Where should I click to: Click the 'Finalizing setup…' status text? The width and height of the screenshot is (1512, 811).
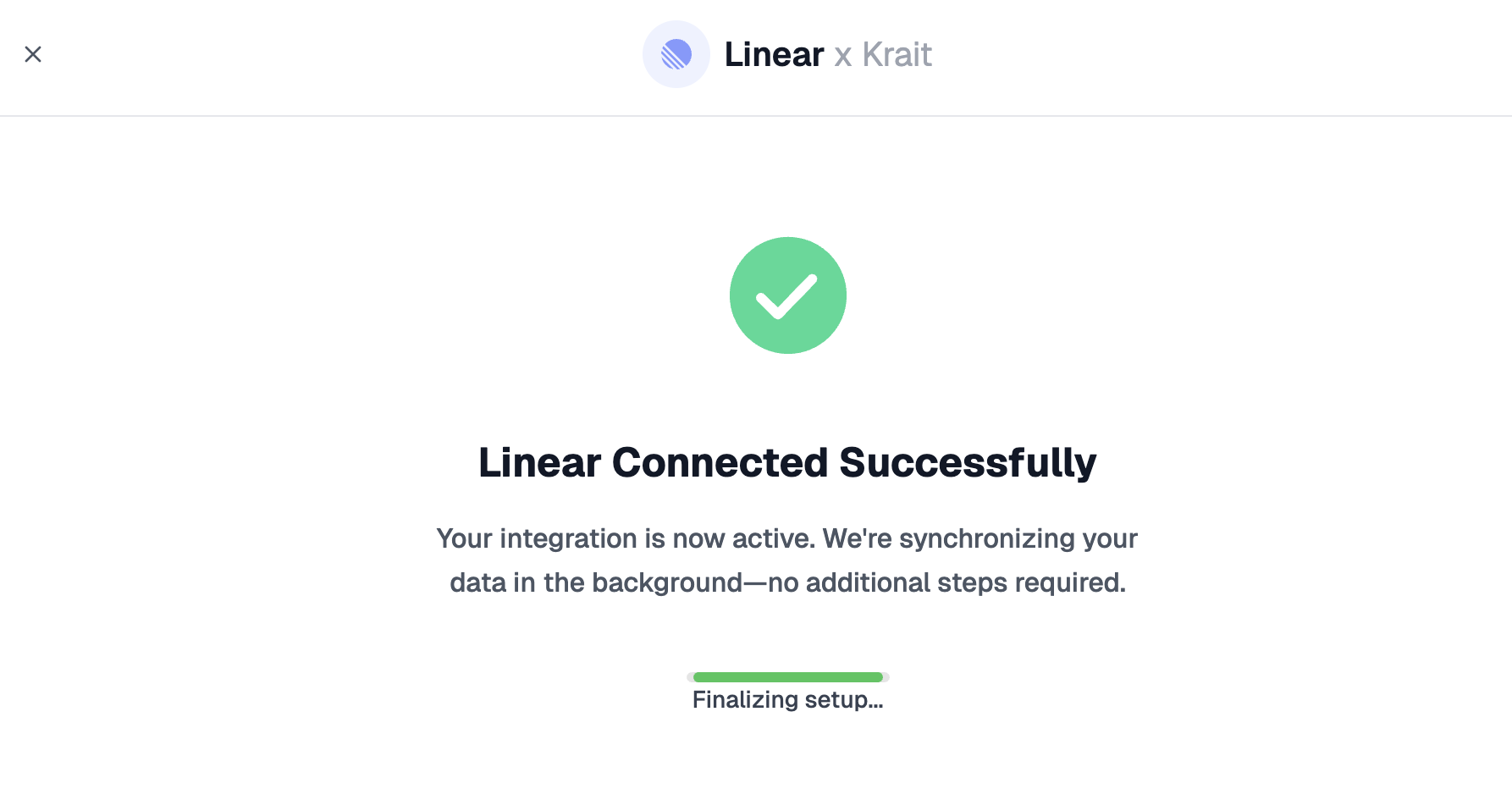[x=787, y=699]
